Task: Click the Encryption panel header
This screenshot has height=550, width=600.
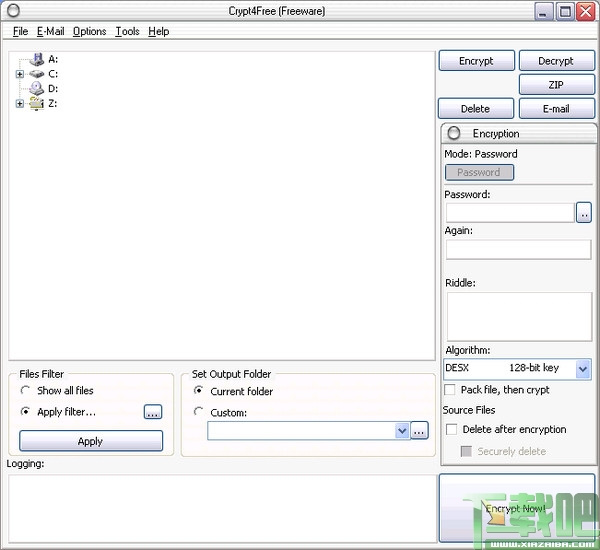Action: coord(519,133)
